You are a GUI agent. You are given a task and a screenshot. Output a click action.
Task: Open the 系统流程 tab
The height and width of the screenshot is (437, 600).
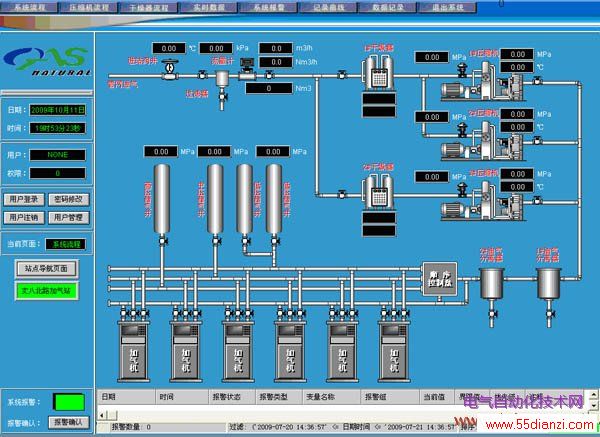coord(29,7)
